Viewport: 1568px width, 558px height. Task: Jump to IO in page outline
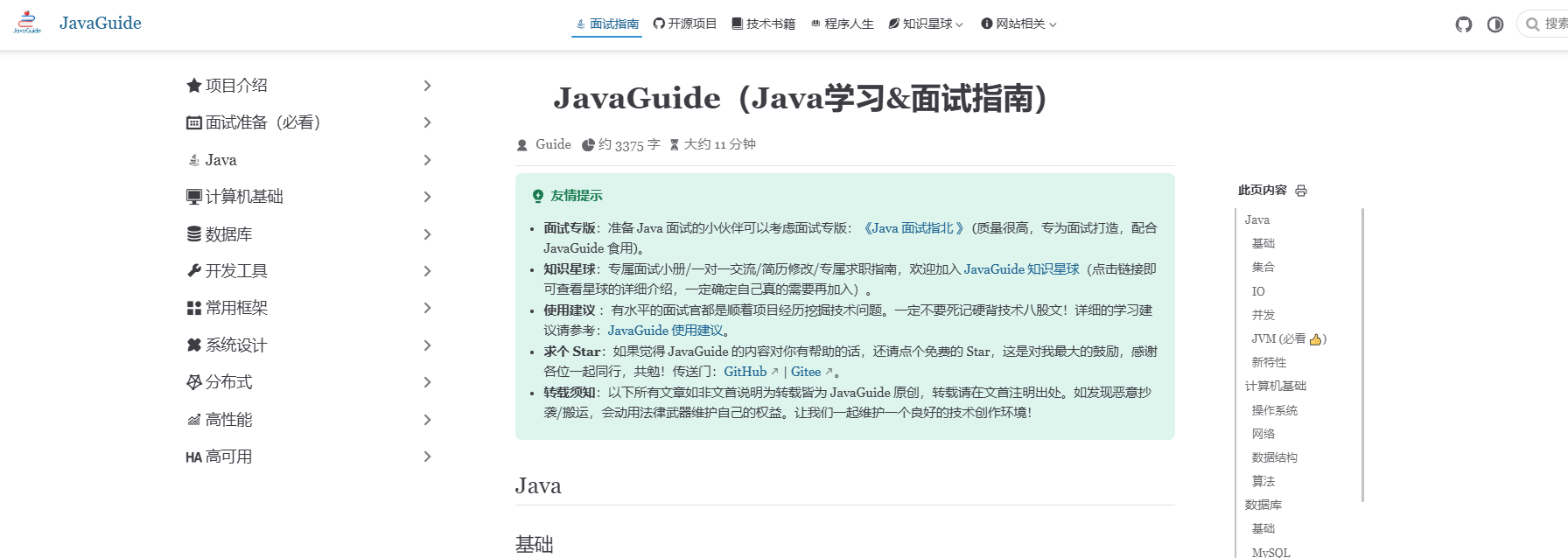click(1258, 291)
